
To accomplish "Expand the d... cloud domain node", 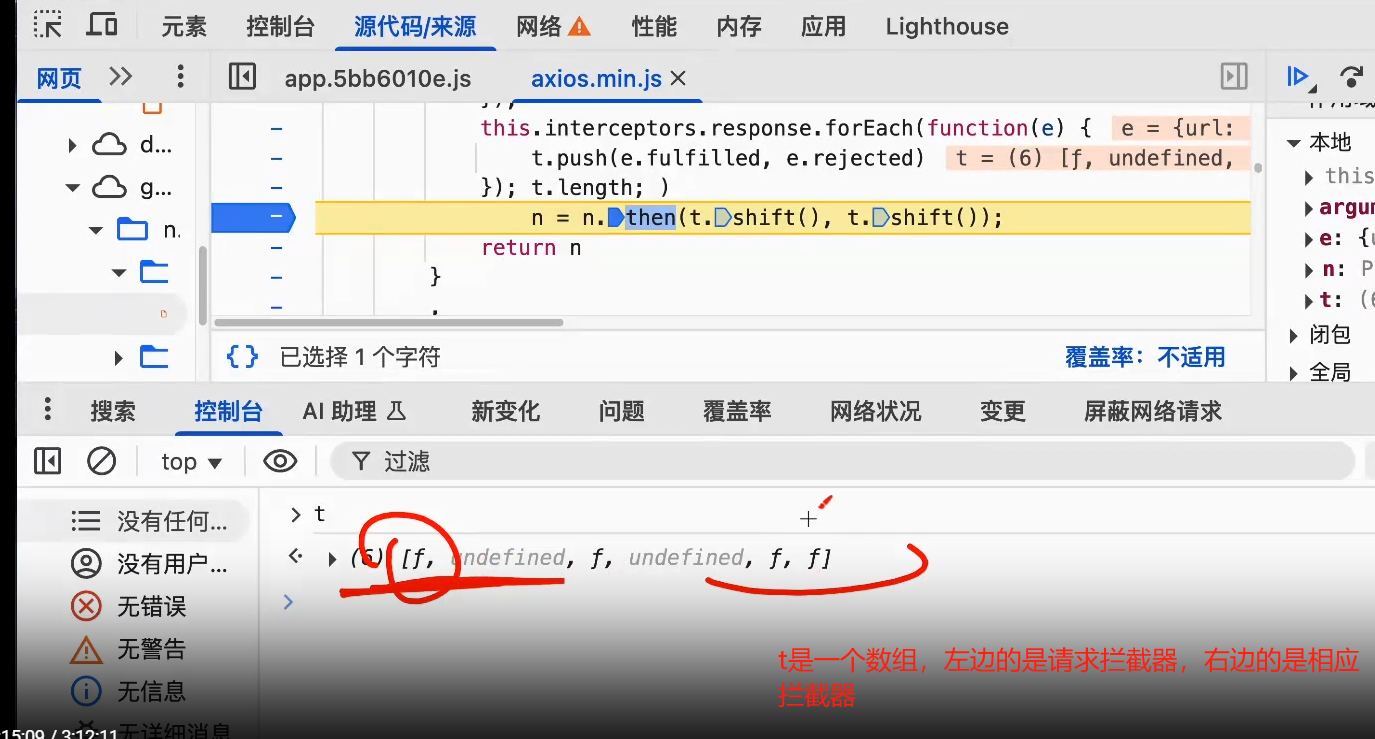I will [72, 146].
